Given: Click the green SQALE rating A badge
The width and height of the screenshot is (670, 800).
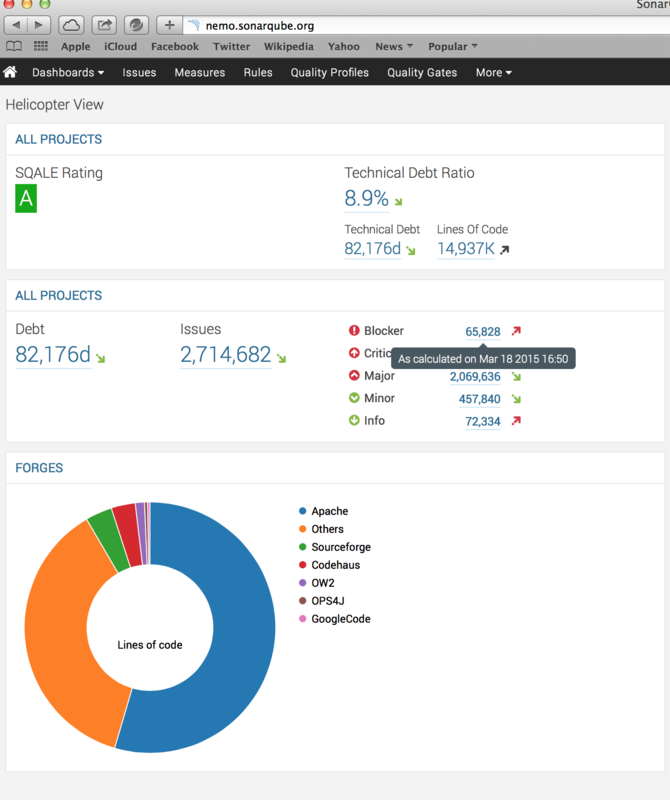Looking at the screenshot, I should coord(26,198).
